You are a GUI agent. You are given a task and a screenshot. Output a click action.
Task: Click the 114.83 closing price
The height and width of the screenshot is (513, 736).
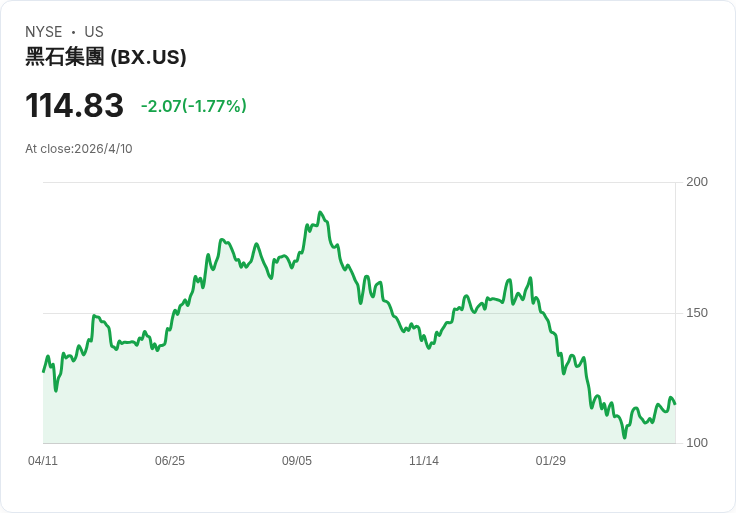click(x=74, y=106)
